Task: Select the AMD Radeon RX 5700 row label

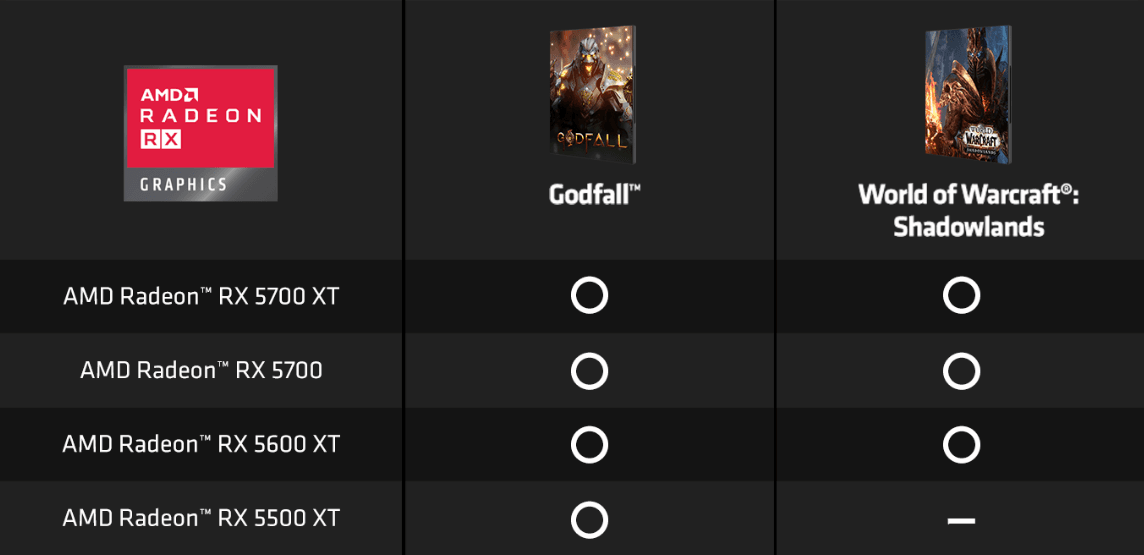Action: click(x=201, y=371)
